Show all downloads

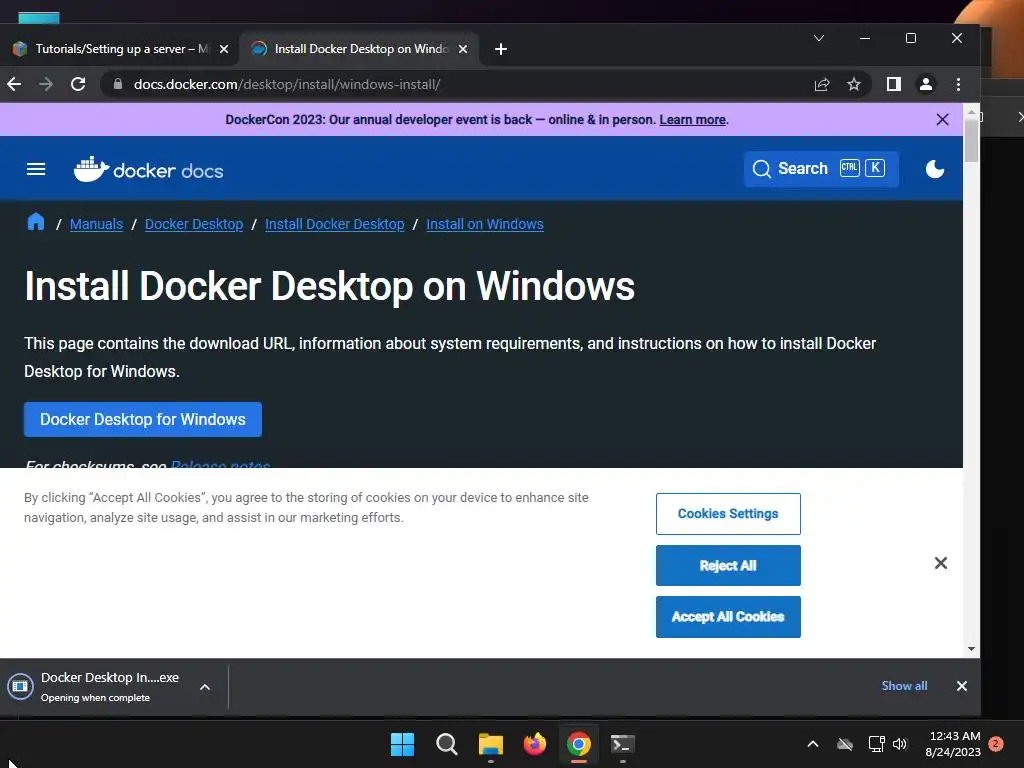[904, 686]
